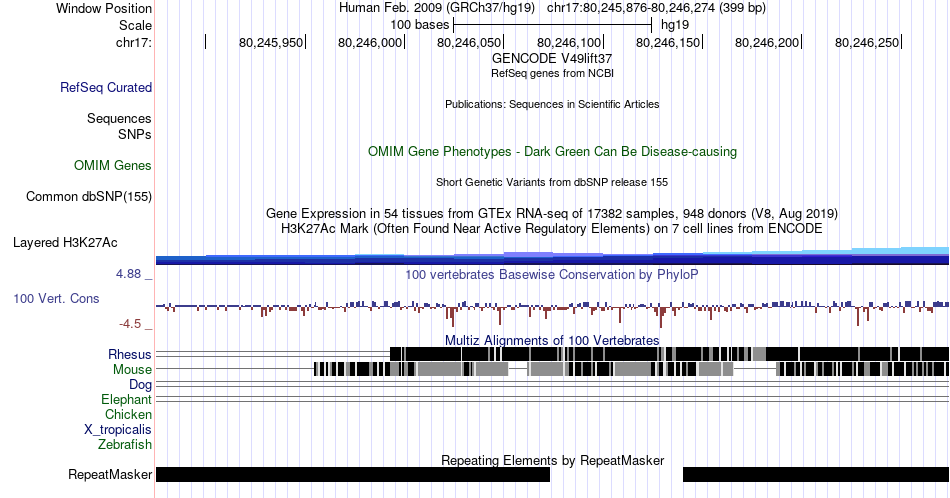Click the RefSeq genes from NCBI title
The height and width of the screenshot is (498, 950).
(x=552, y=73)
